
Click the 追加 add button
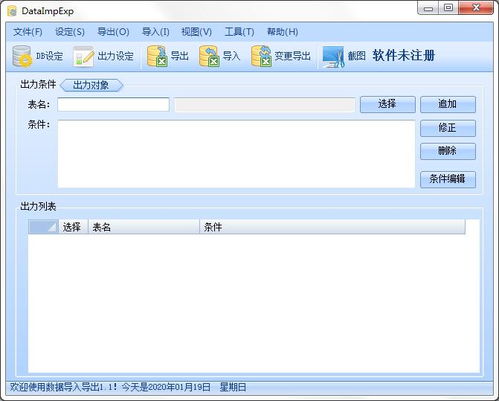click(448, 104)
